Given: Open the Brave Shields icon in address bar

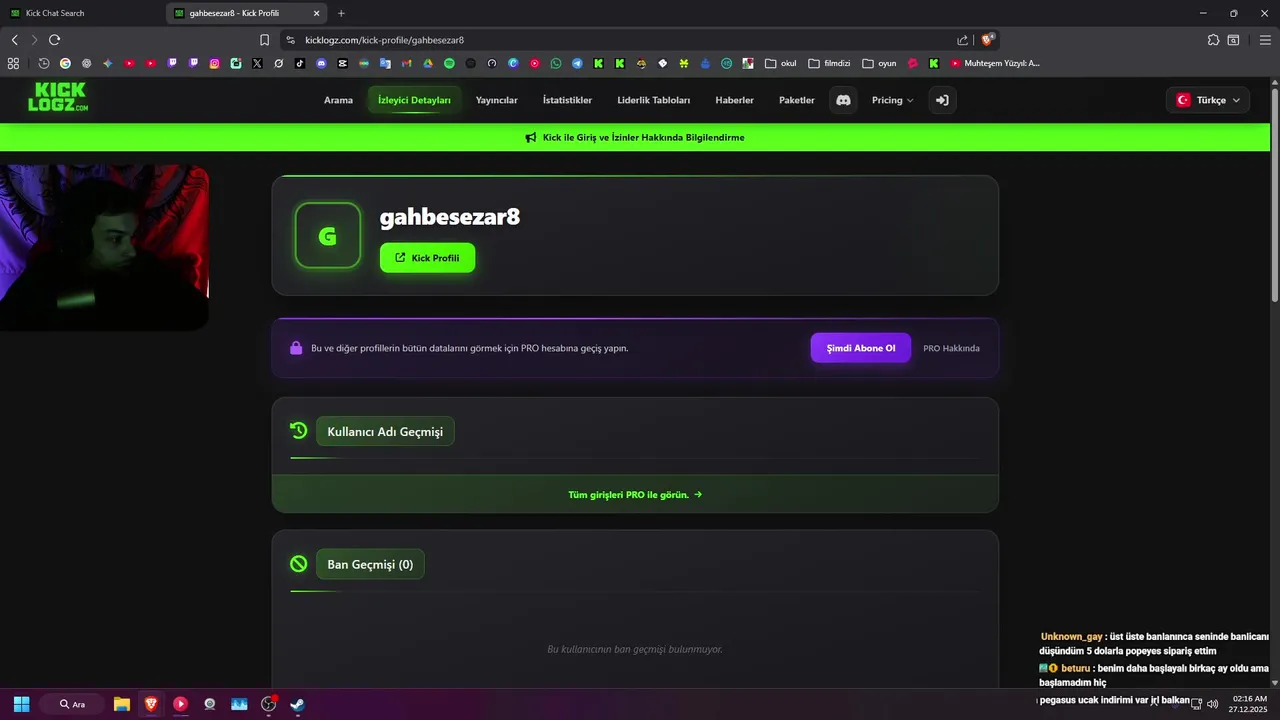Looking at the screenshot, I should click(x=988, y=40).
